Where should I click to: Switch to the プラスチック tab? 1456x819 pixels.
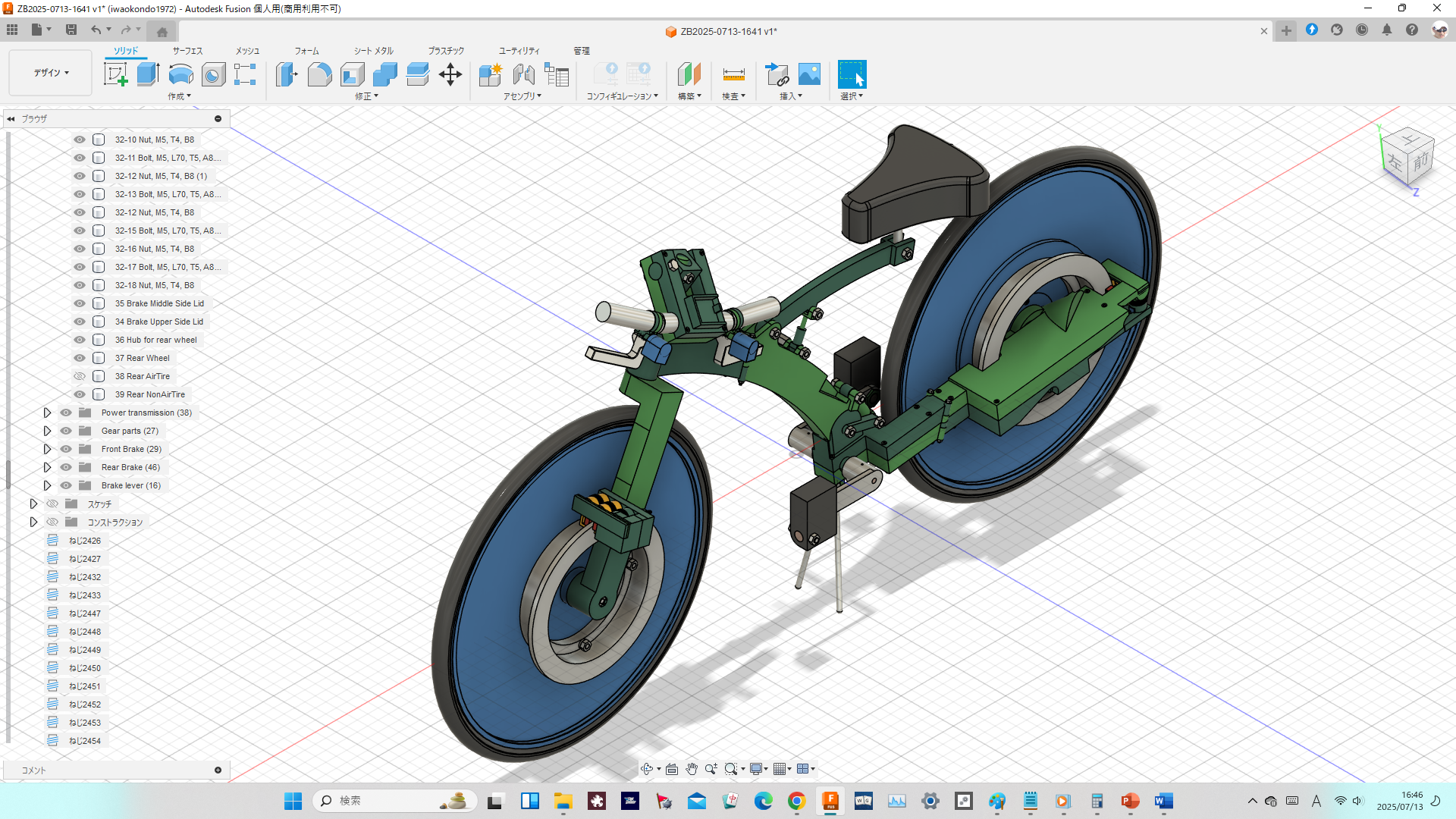tap(446, 51)
